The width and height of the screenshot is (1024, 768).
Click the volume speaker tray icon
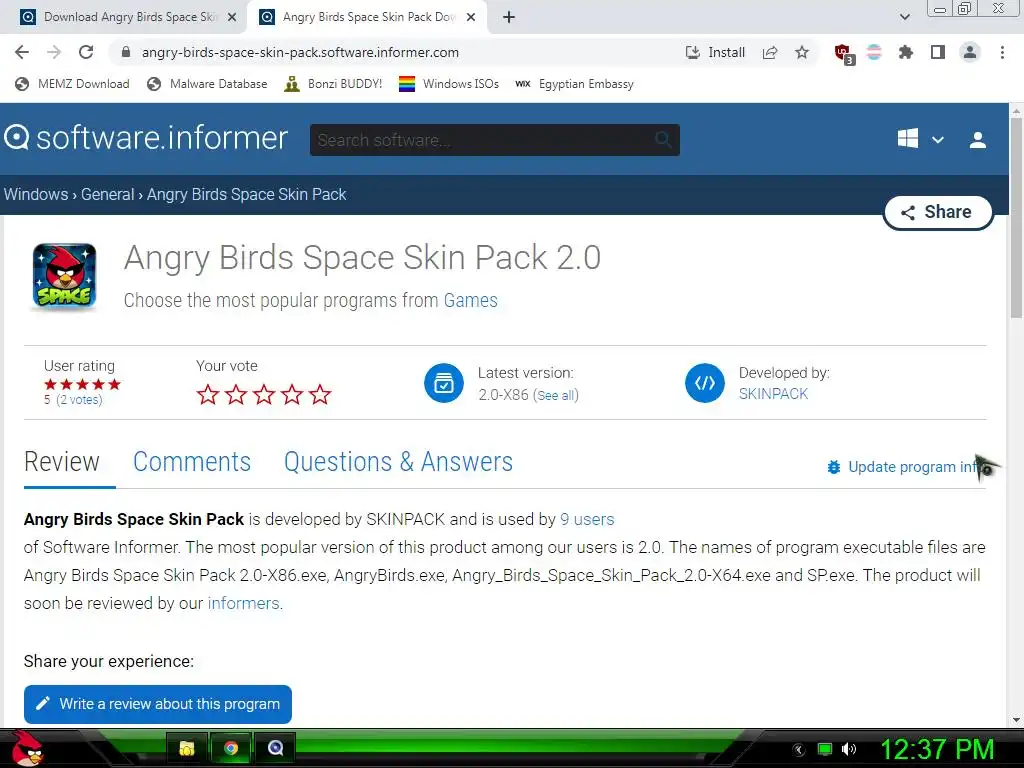pos(849,749)
